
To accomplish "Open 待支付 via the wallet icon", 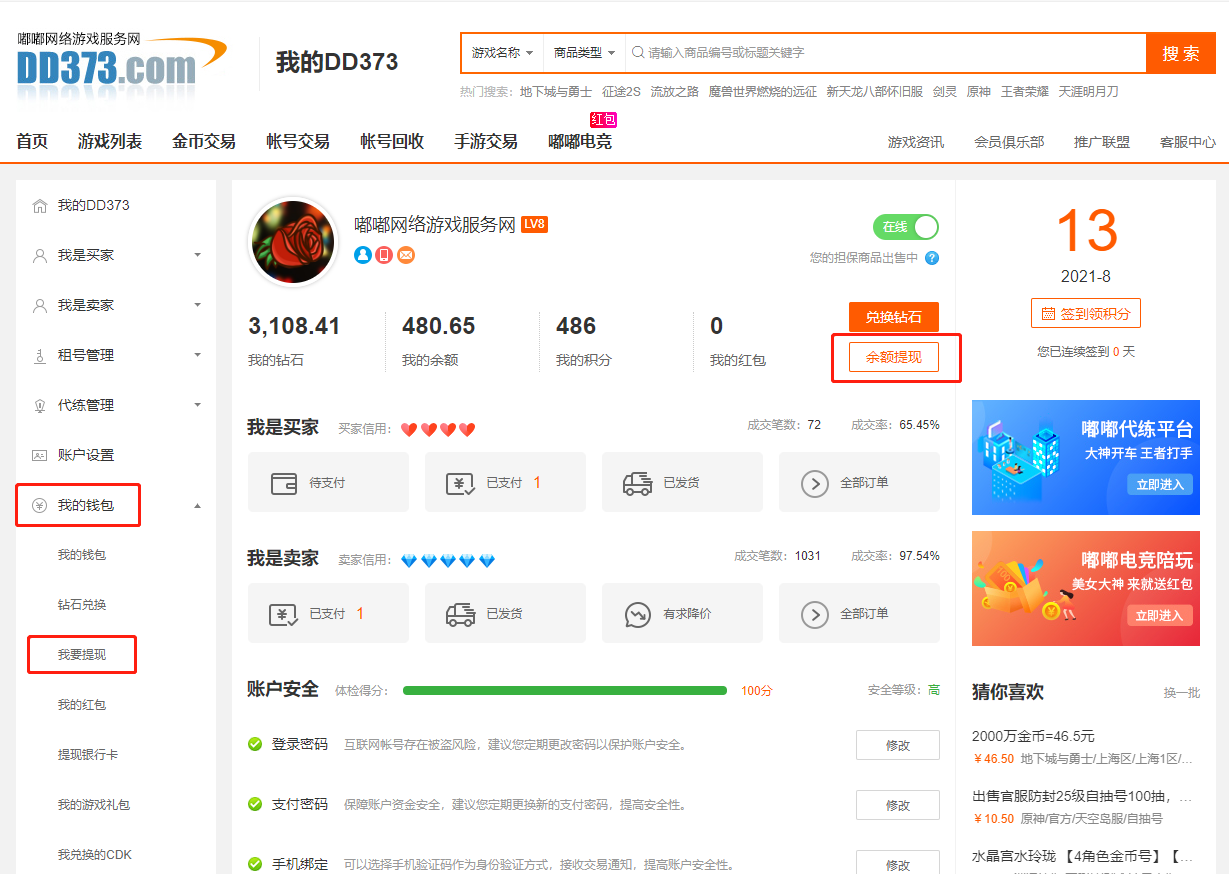I will pyautogui.click(x=284, y=482).
